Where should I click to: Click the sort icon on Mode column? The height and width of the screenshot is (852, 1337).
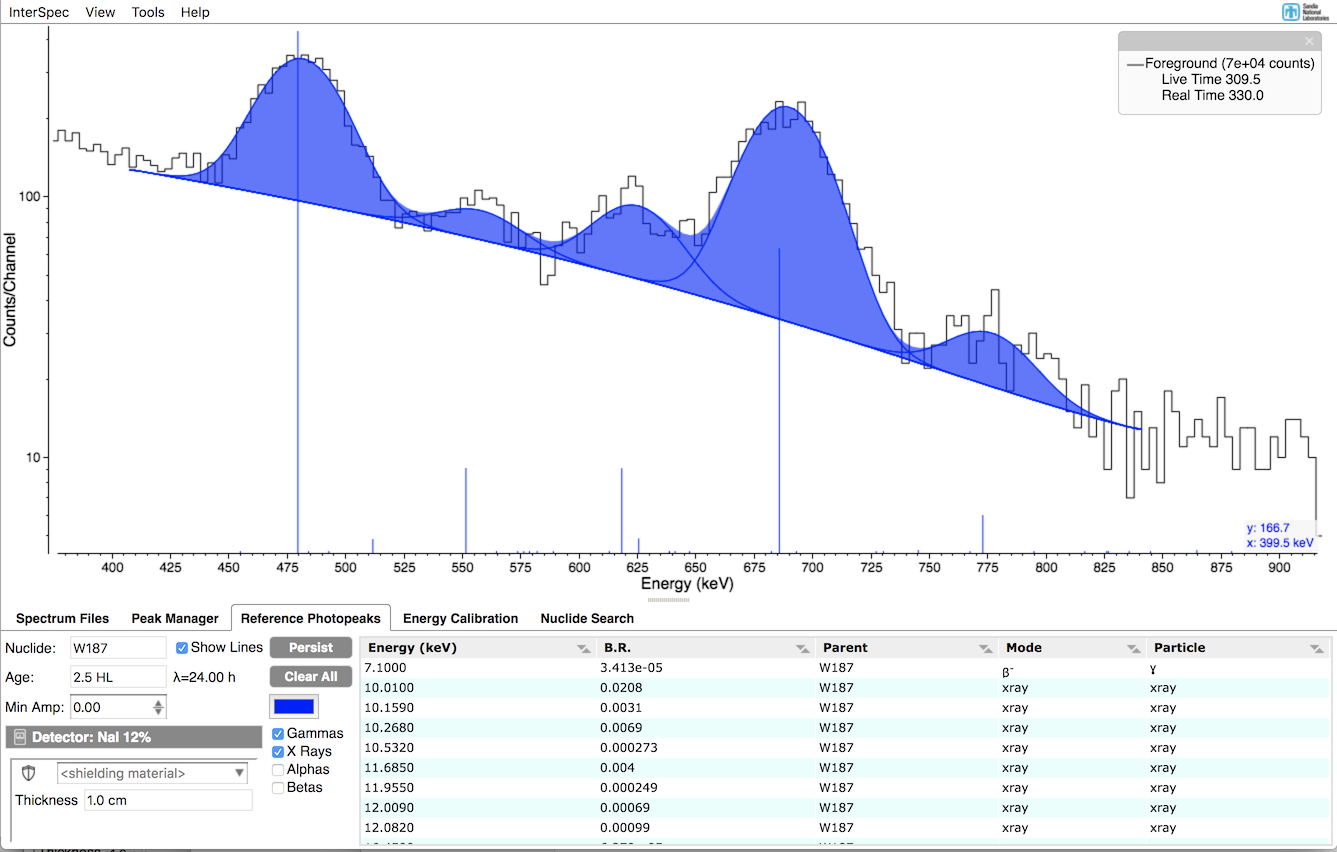1132,648
